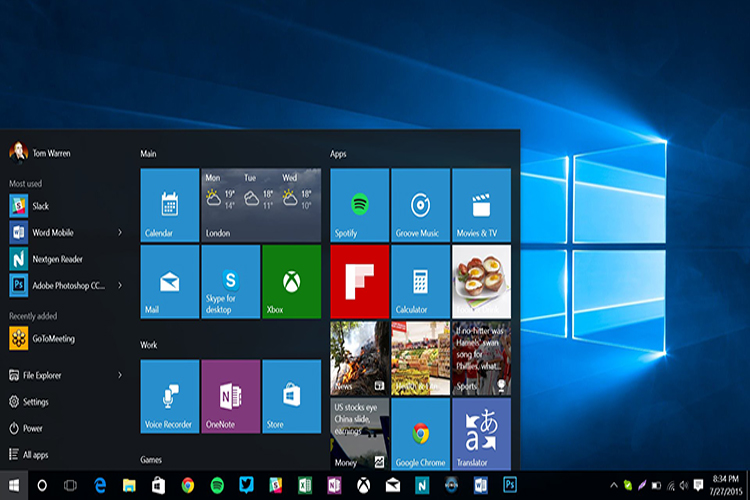Launch the OneNote tile under Work

231,397
